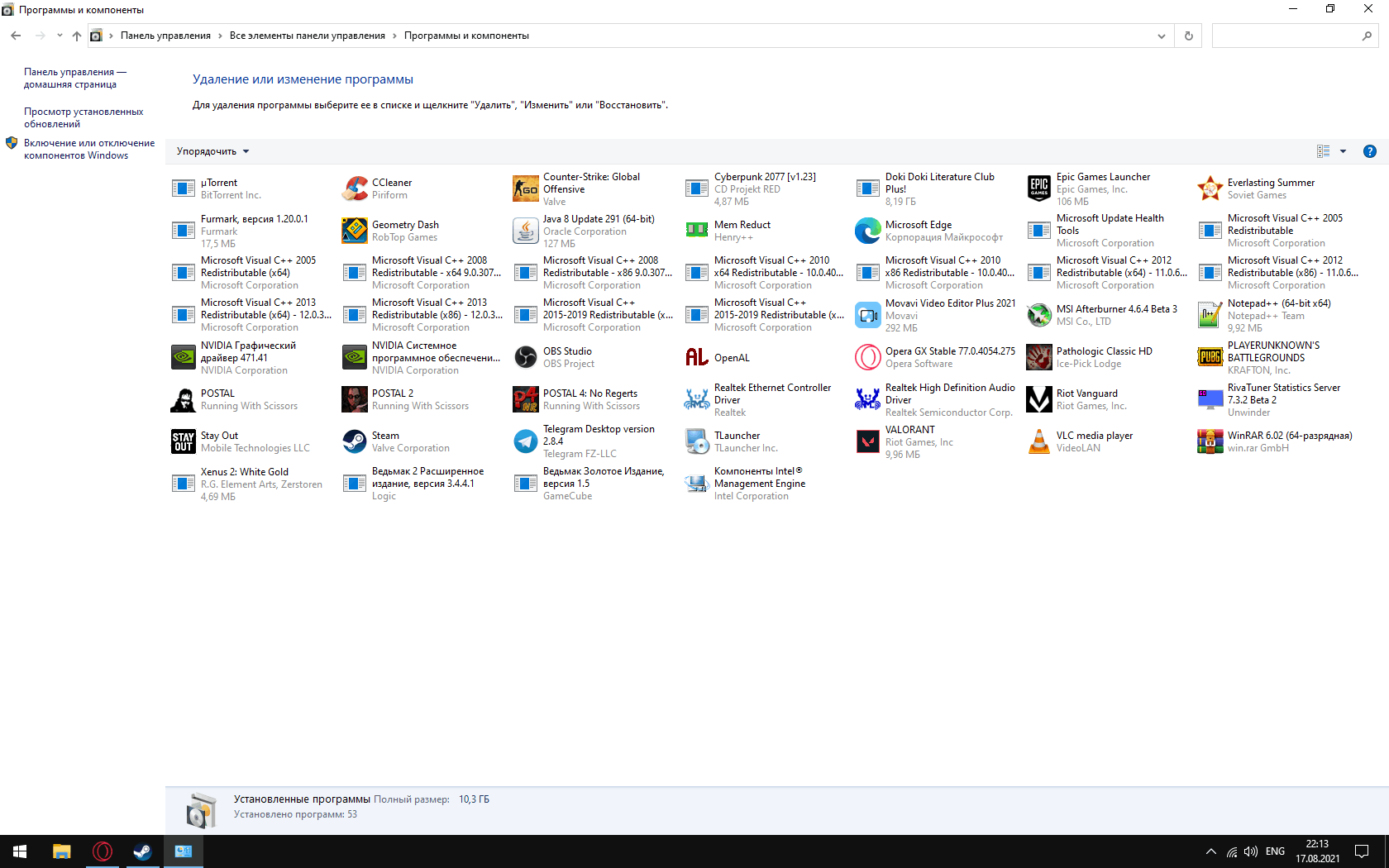Click the Epic Games Launcher icon
The height and width of the screenshot is (868, 1389).
click(x=1039, y=188)
